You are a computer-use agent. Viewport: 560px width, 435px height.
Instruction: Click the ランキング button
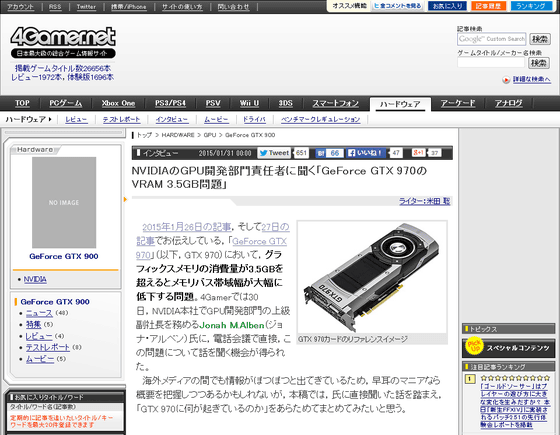(x=531, y=6)
